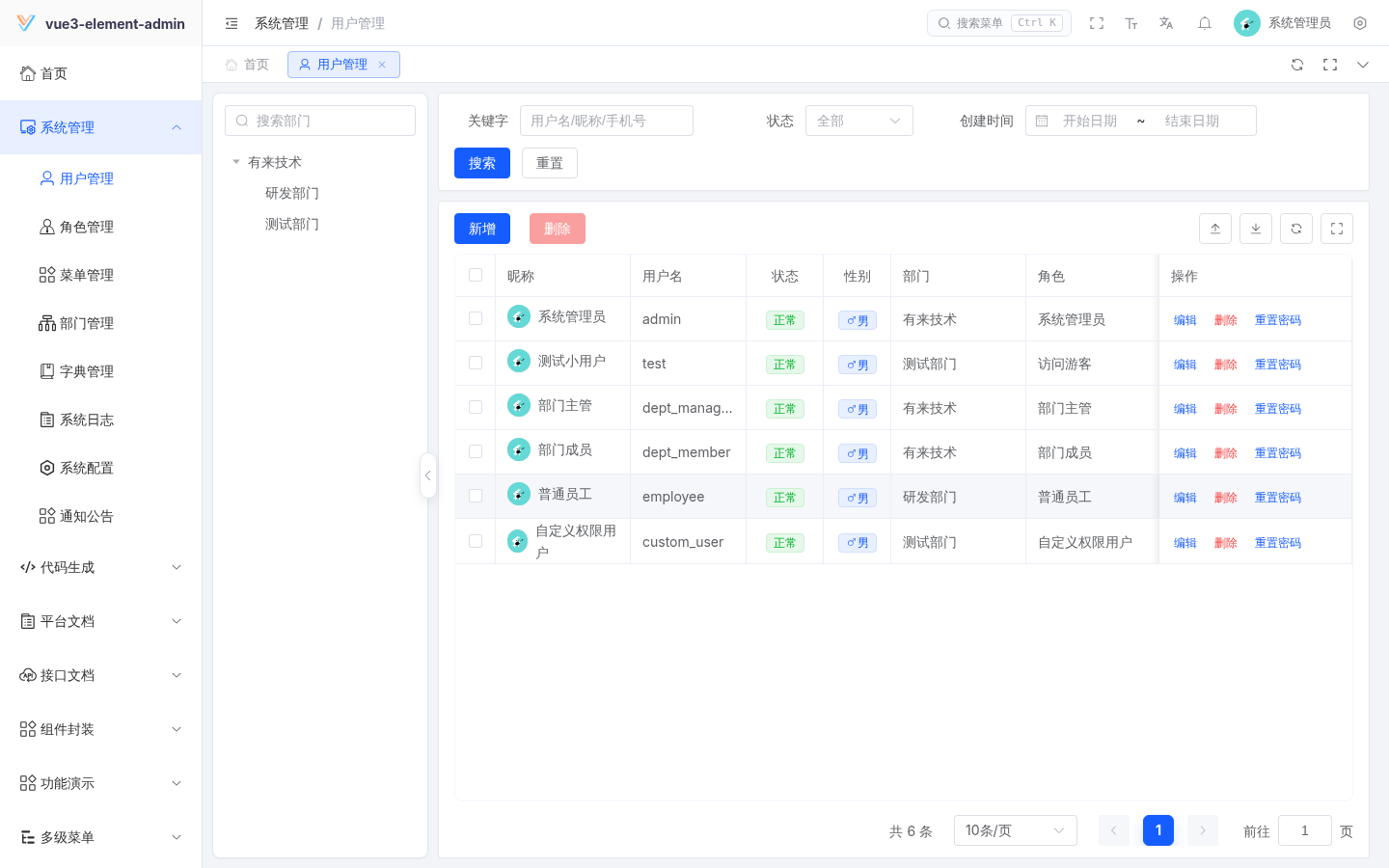This screenshot has height=868, width=1389.
Task: Click the system administrator avatar in header
Action: [x=1247, y=23]
